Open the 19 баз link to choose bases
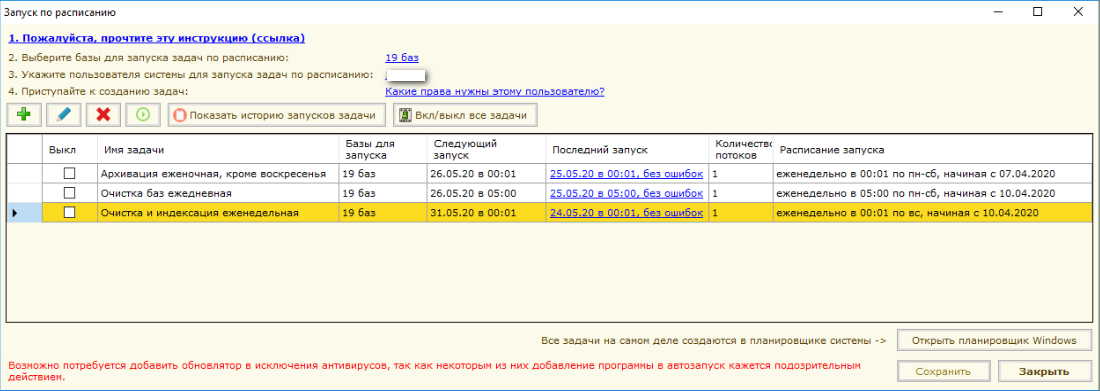 click(402, 58)
